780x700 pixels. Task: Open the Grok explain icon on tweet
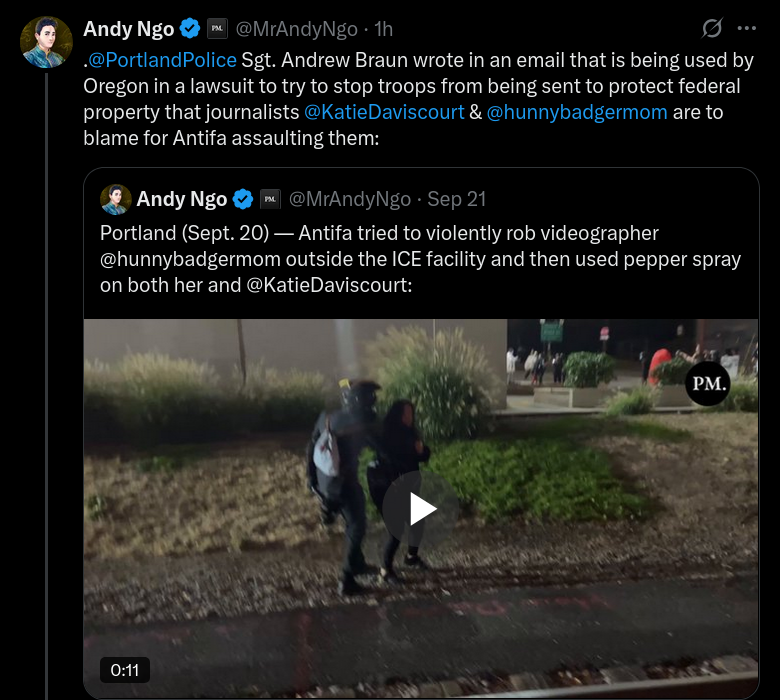point(712,28)
